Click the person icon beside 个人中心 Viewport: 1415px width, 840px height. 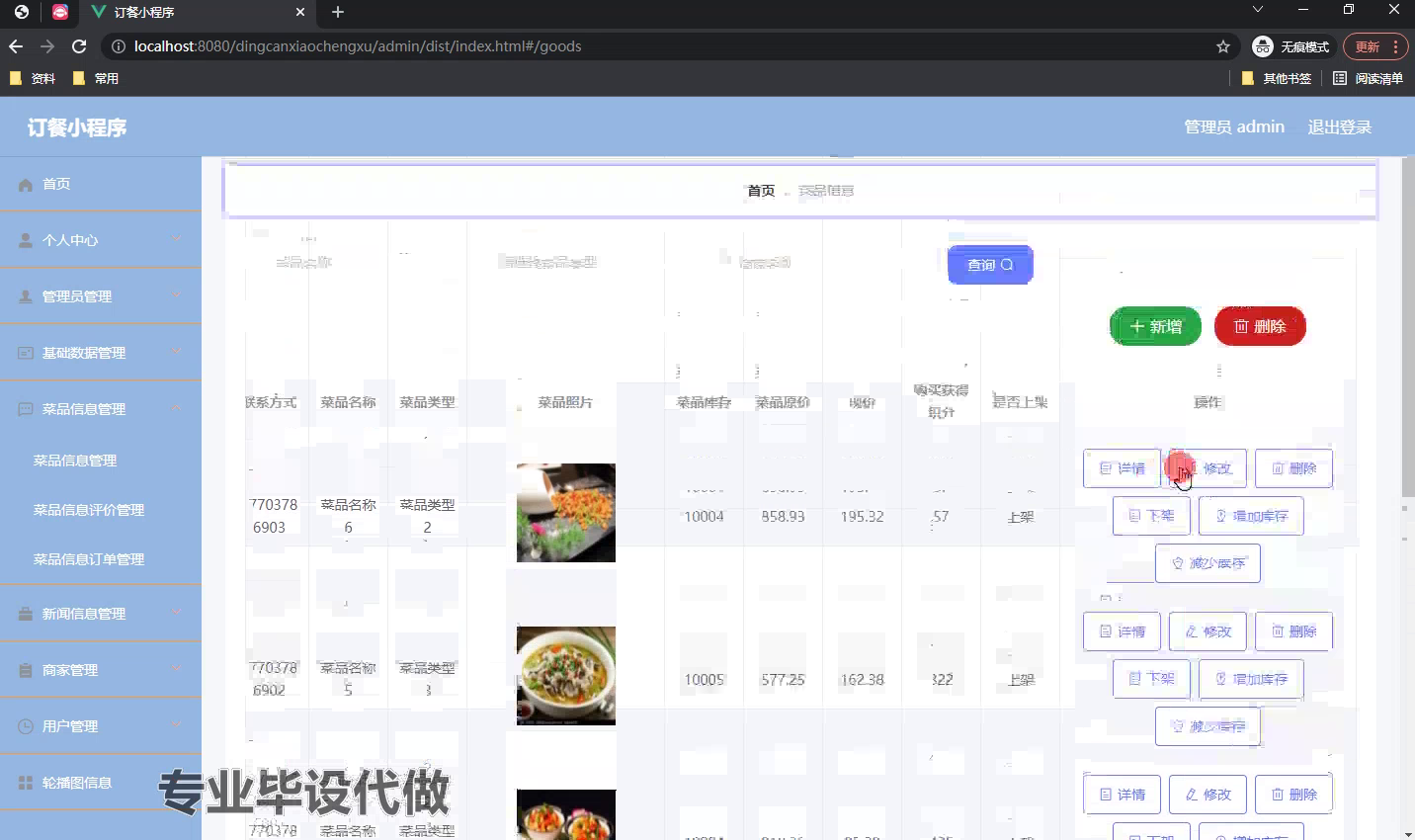pyautogui.click(x=26, y=240)
